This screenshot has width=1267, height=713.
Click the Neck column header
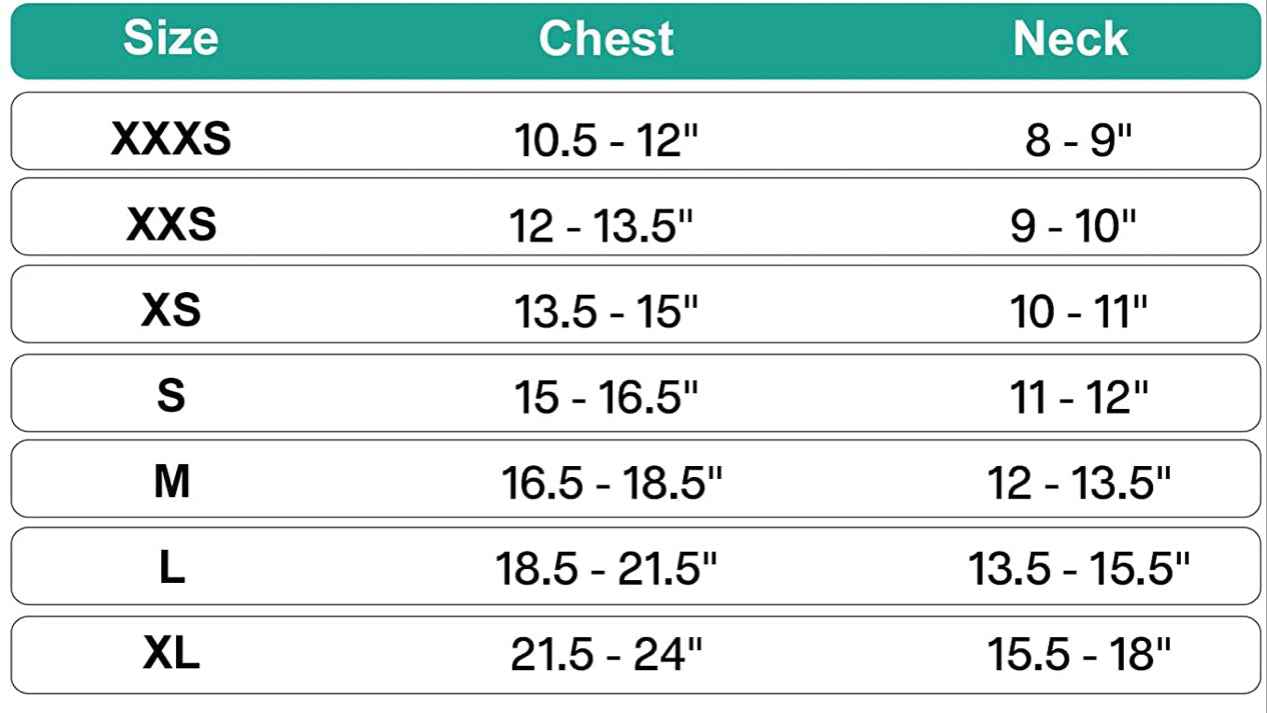(x=1070, y=39)
